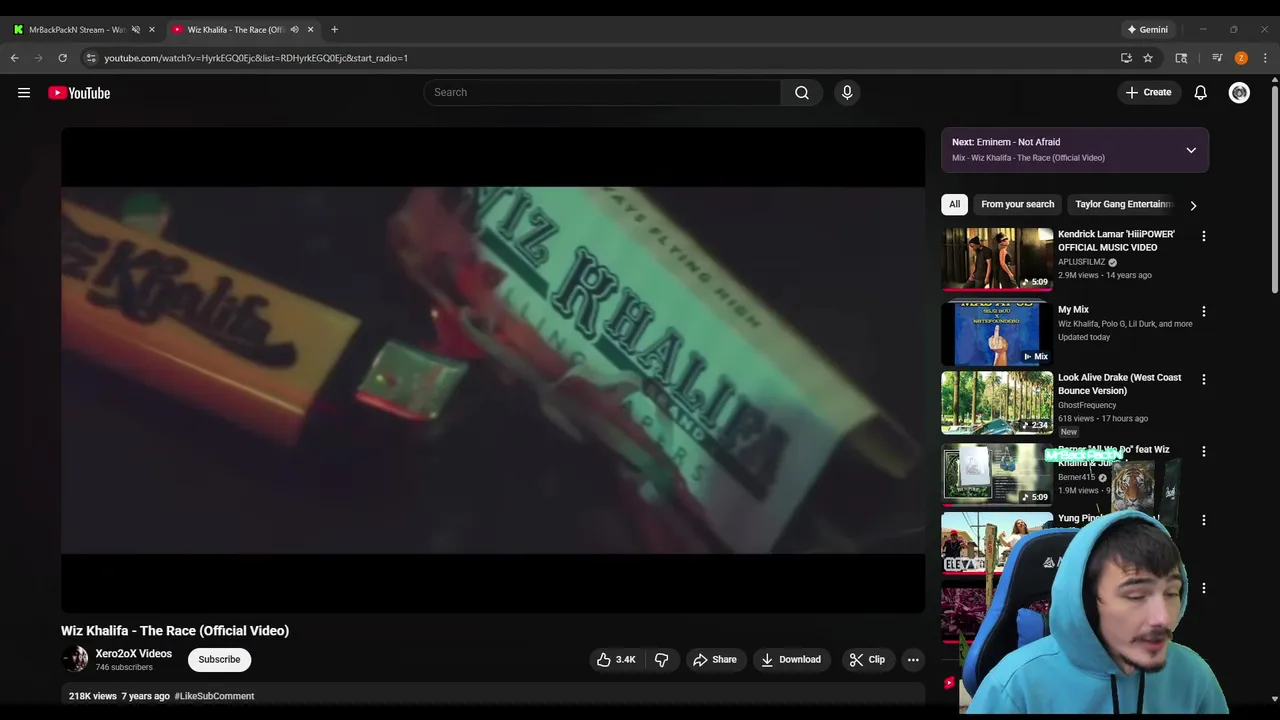Click the search magnifier button
The width and height of the screenshot is (1280, 720).
(802, 93)
